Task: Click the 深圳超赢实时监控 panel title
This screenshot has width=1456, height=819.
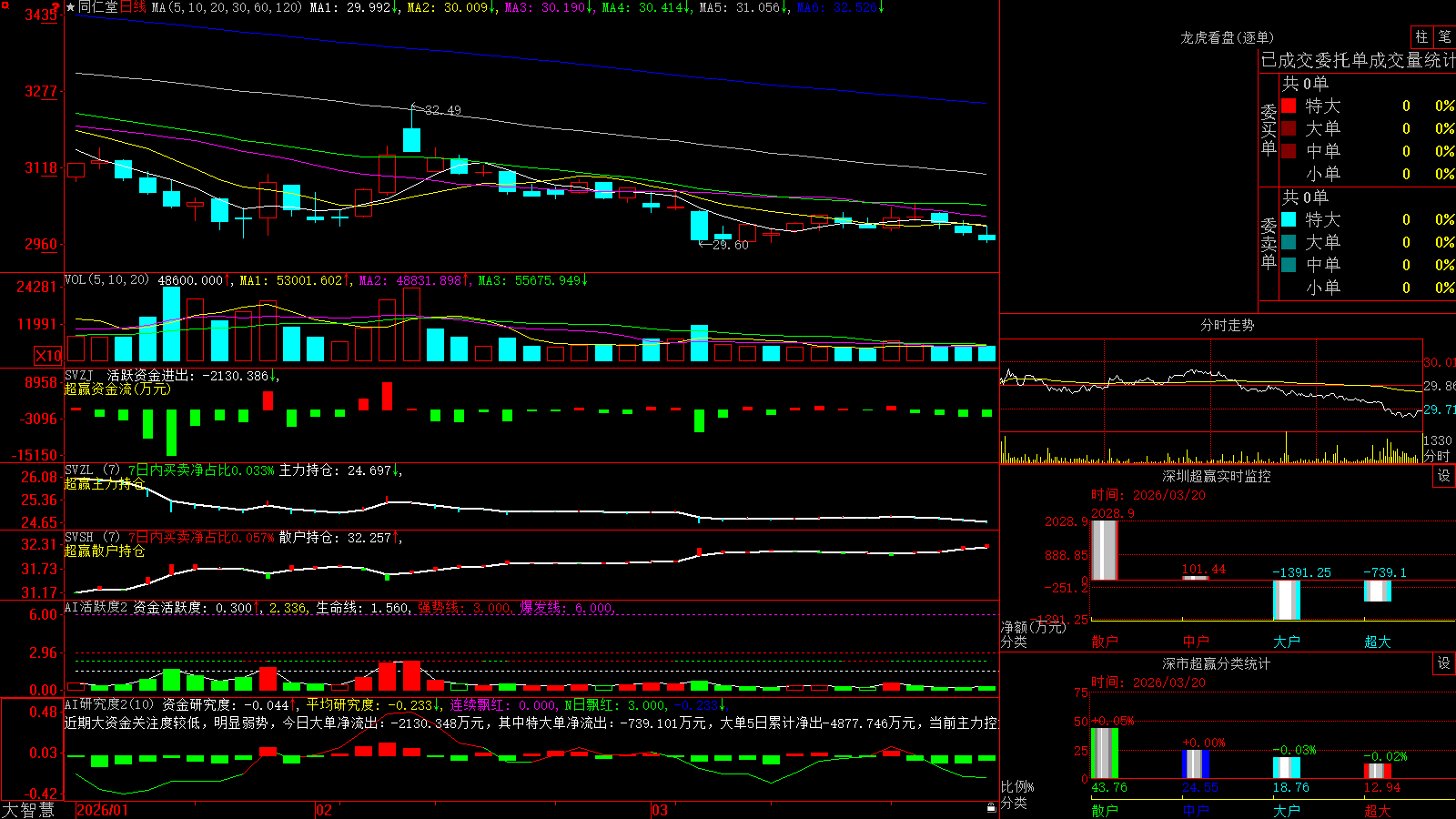Action: 1217,476
